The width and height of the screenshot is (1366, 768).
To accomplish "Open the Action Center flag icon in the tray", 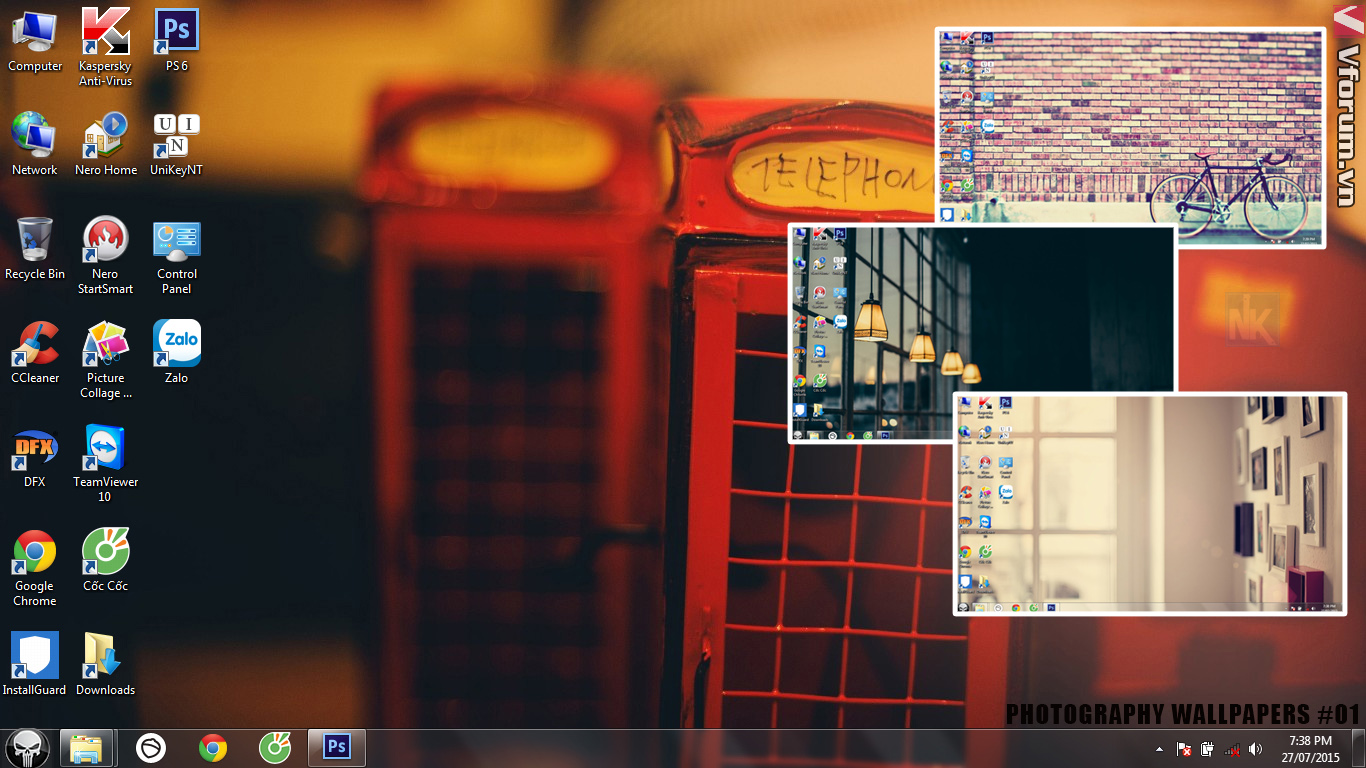I will (x=1184, y=748).
